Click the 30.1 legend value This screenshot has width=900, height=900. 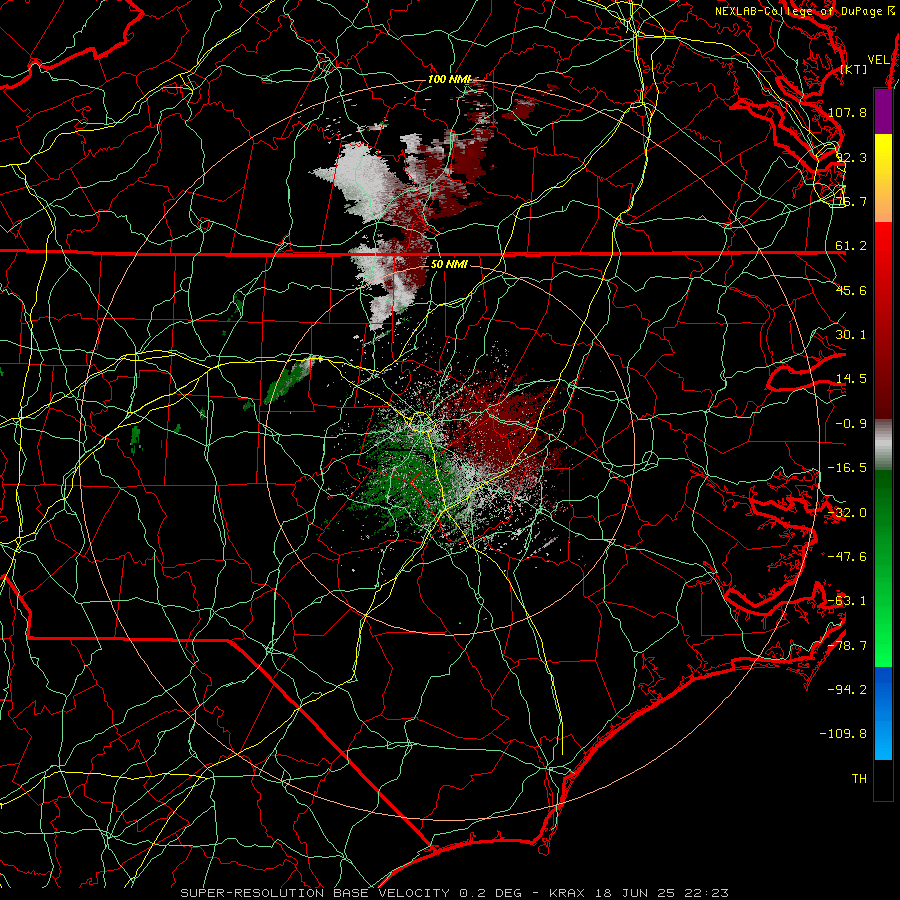pos(851,335)
